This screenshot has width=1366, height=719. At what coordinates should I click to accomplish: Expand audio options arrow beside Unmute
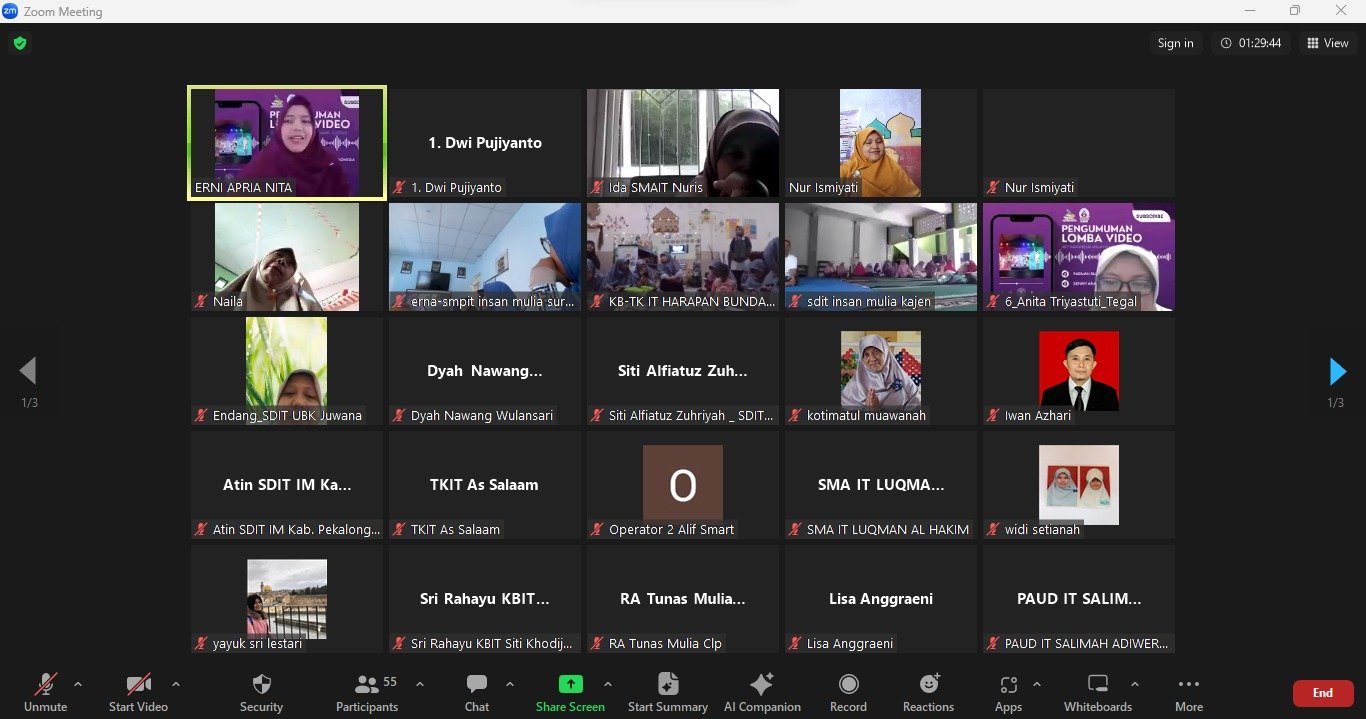pos(78,684)
